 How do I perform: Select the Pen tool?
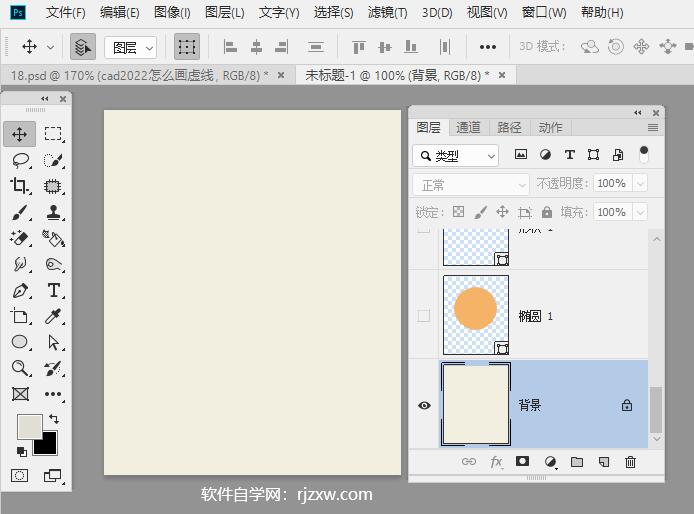pos(20,291)
